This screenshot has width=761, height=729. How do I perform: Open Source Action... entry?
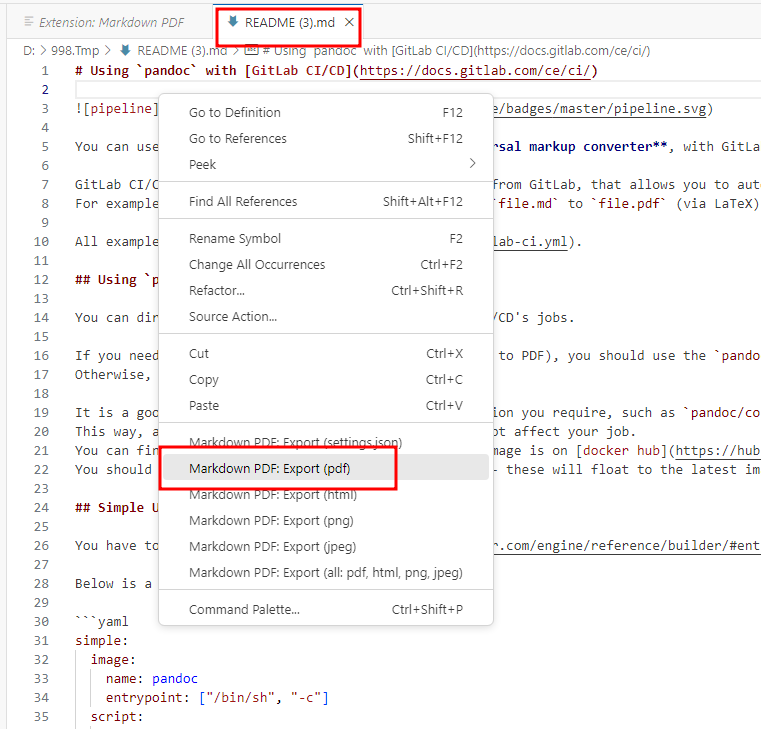326,316
